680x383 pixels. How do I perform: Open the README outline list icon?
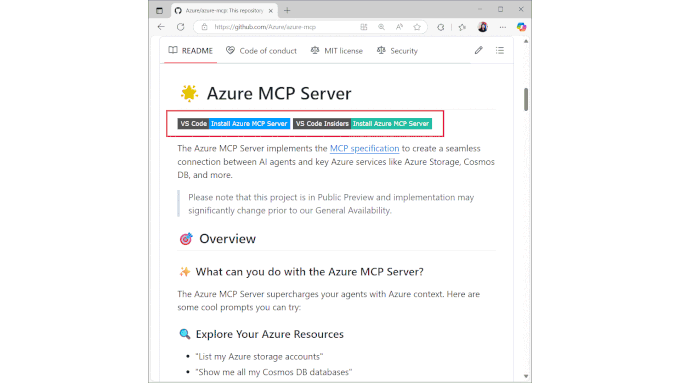click(500, 51)
